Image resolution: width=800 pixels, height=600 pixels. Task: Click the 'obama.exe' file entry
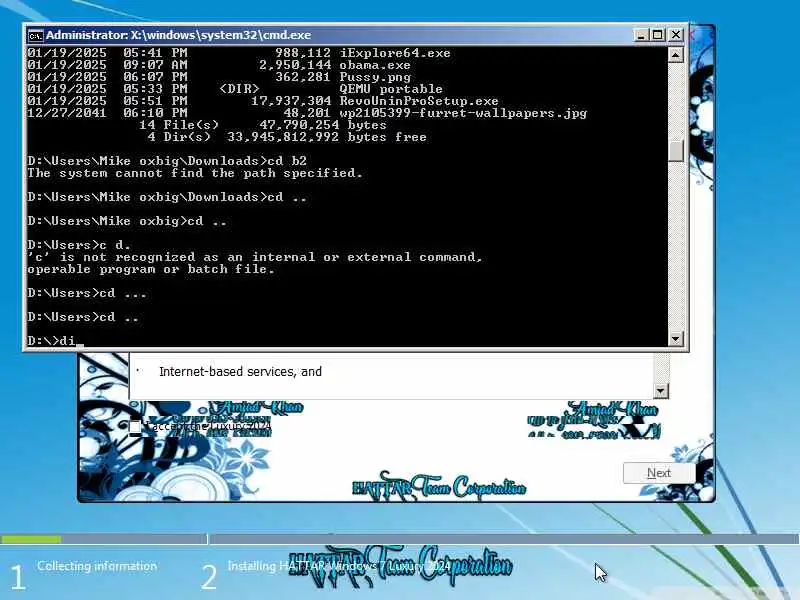click(375, 65)
